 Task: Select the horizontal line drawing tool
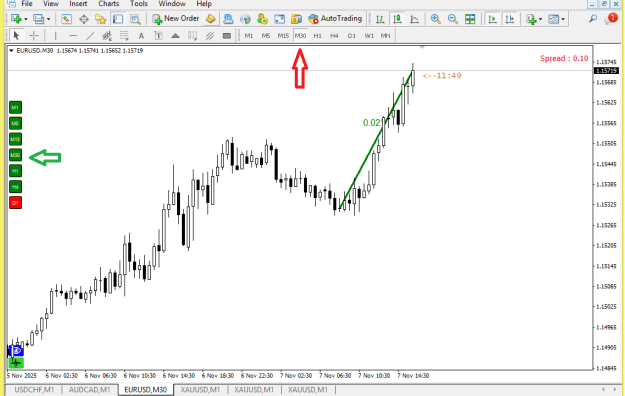(x=73, y=36)
